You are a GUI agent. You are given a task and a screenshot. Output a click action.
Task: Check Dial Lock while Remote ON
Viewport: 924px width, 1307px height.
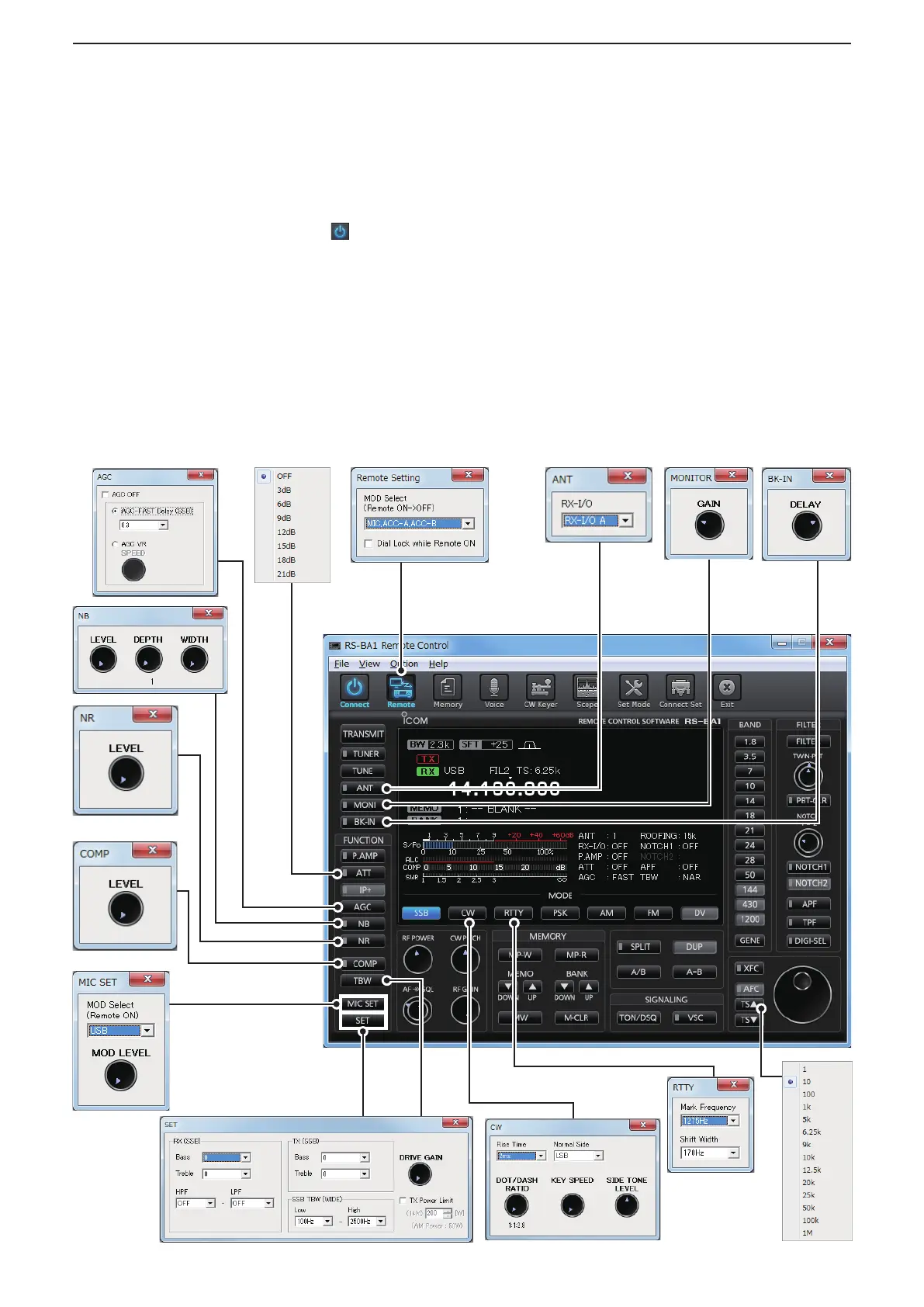(369, 544)
